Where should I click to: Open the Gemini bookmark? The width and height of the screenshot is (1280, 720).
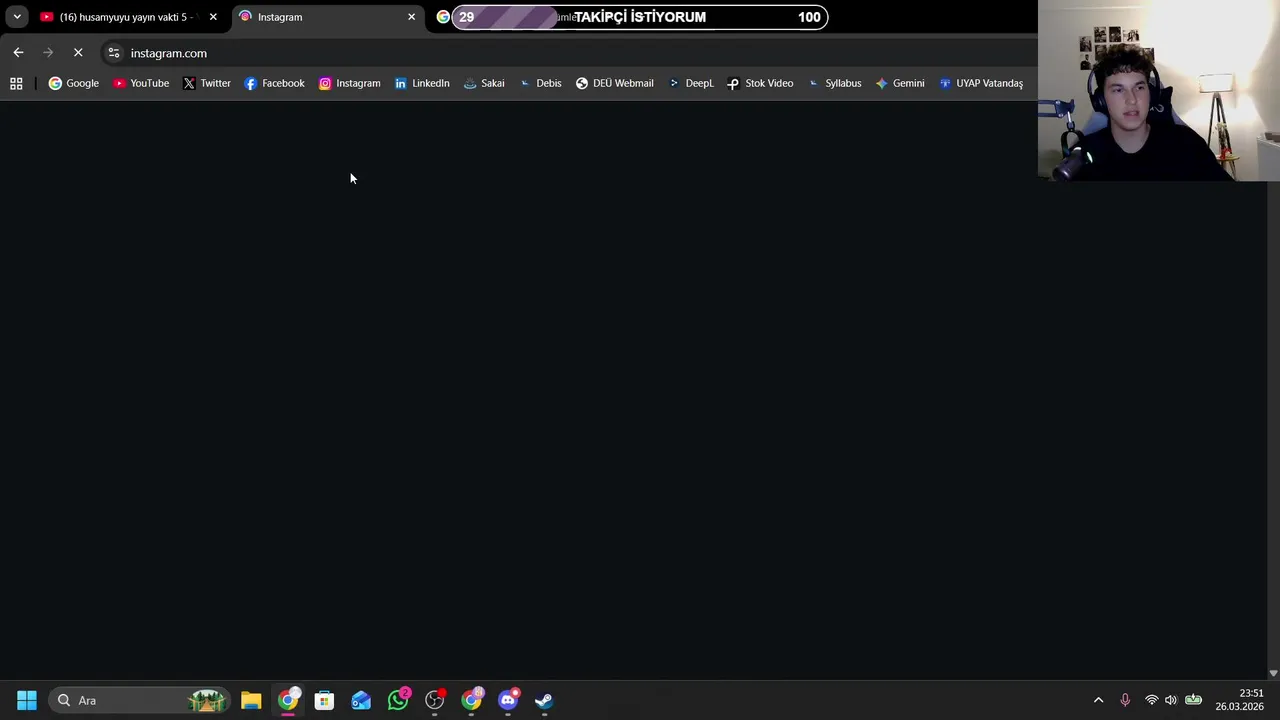(x=899, y=83)
